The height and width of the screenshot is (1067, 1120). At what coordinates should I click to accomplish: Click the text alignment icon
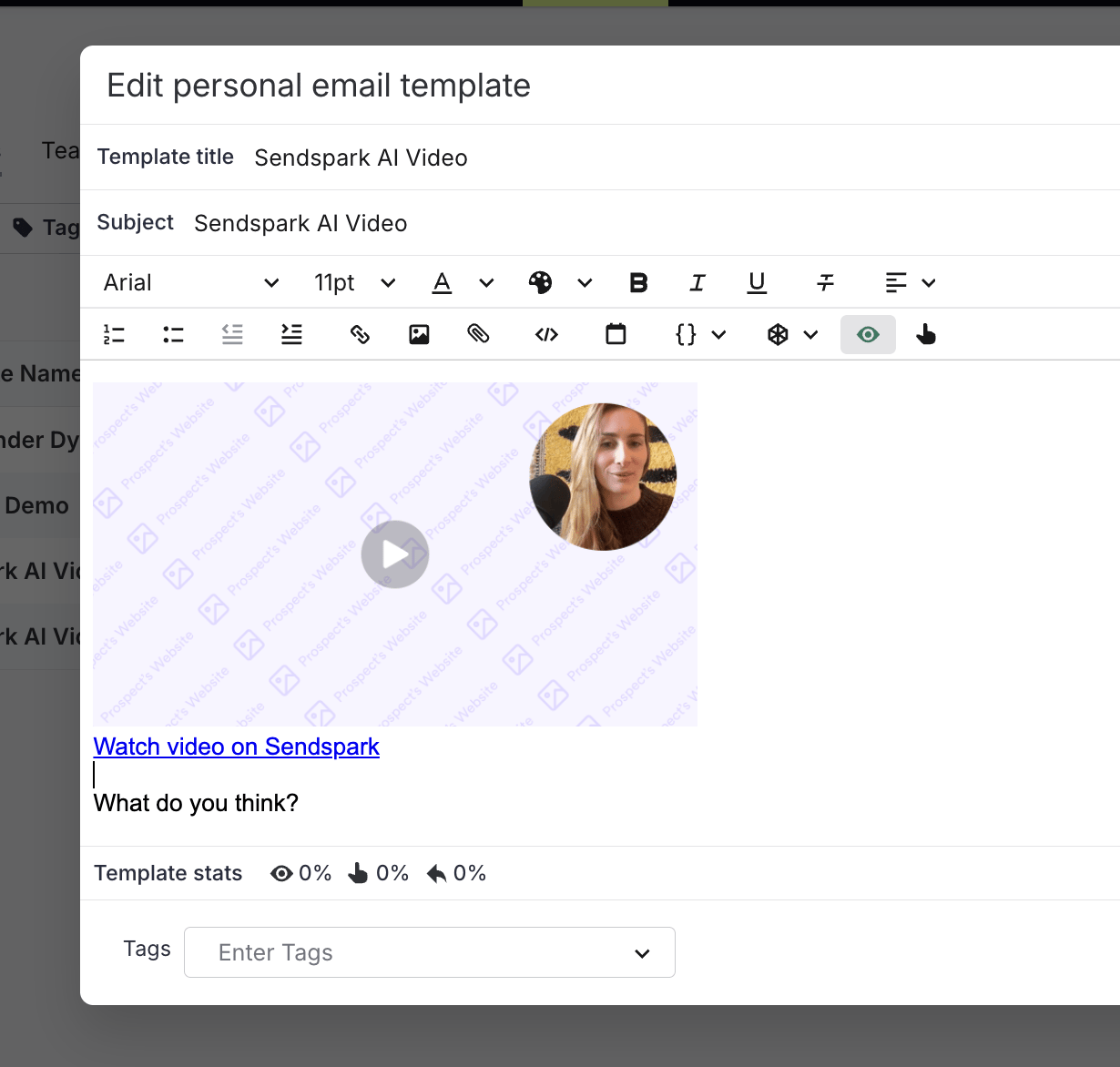coord(896,283)
